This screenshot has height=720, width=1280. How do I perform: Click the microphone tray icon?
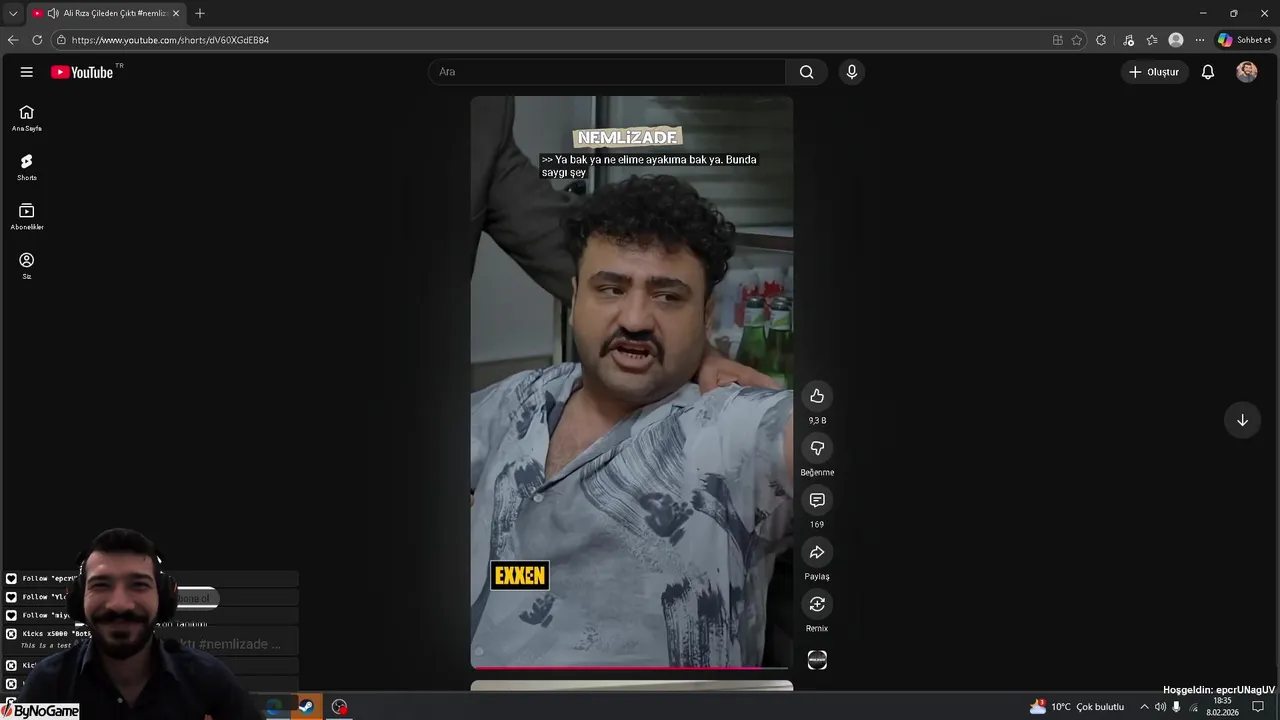tap(1176, 707)
